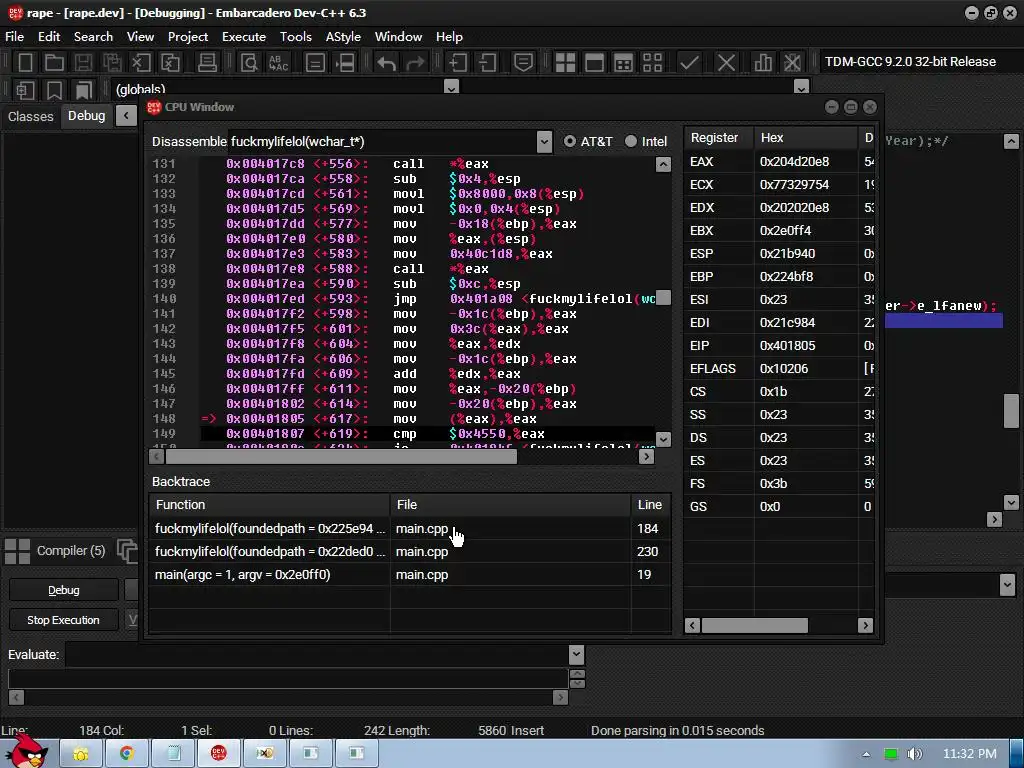Viewport: 1024px width, 768px height.
Task: Select the backtrace row at line 184
Action: coord(409,528)
